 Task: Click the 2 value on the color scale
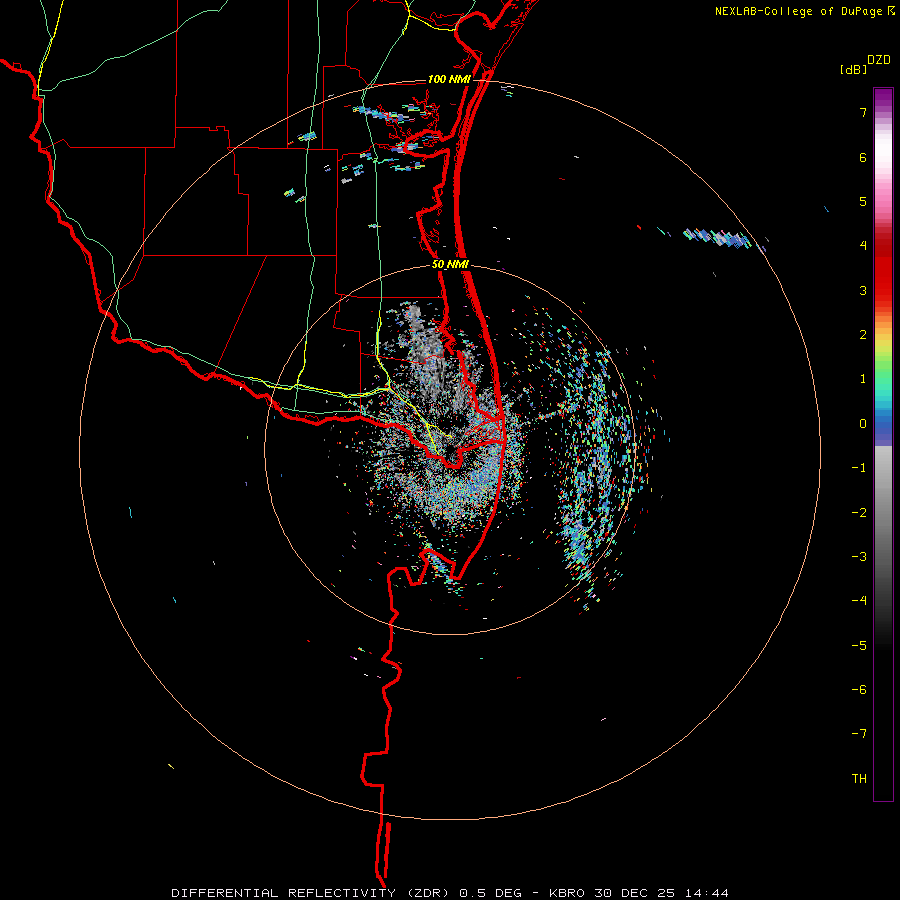click(x=863, y=335)
